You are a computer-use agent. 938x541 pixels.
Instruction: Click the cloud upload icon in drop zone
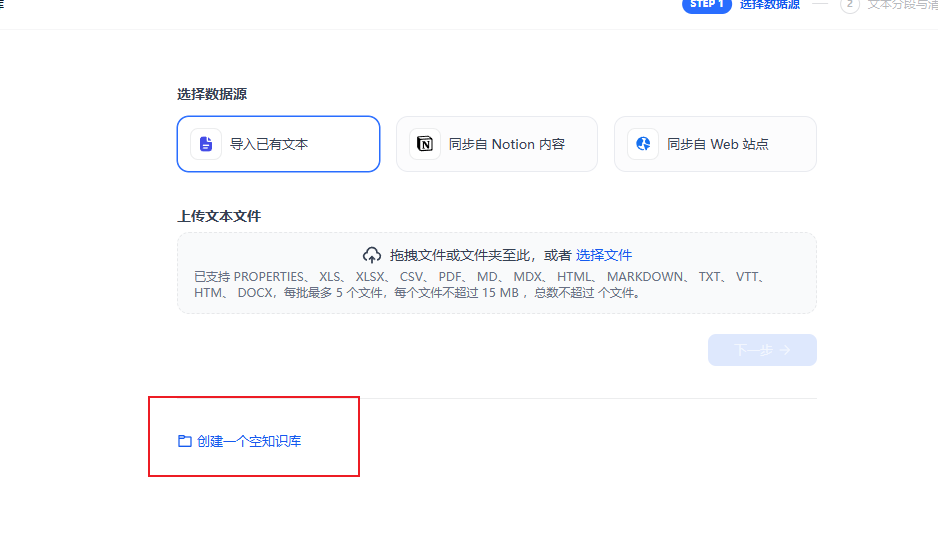click(372, 255)
